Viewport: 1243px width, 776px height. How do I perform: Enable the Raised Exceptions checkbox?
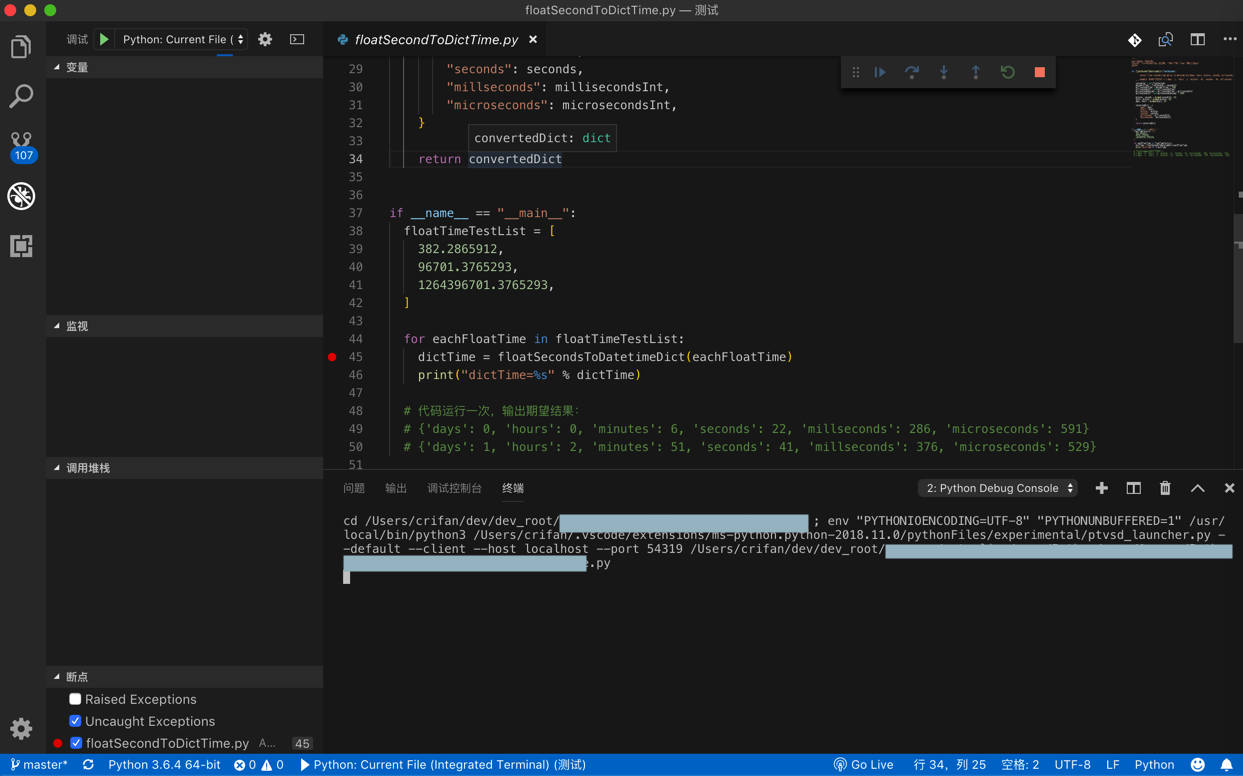[75, 699]
